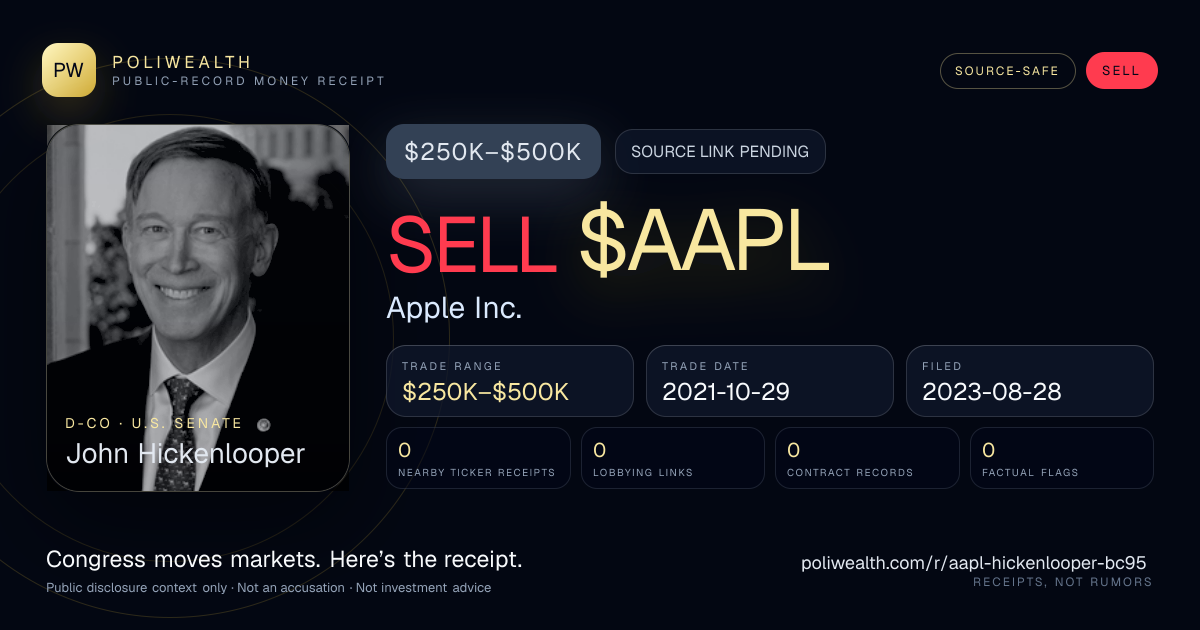Click the $AAPL ticker heading
Viewport: 1200px width, 630px height.
coord(705,245)
